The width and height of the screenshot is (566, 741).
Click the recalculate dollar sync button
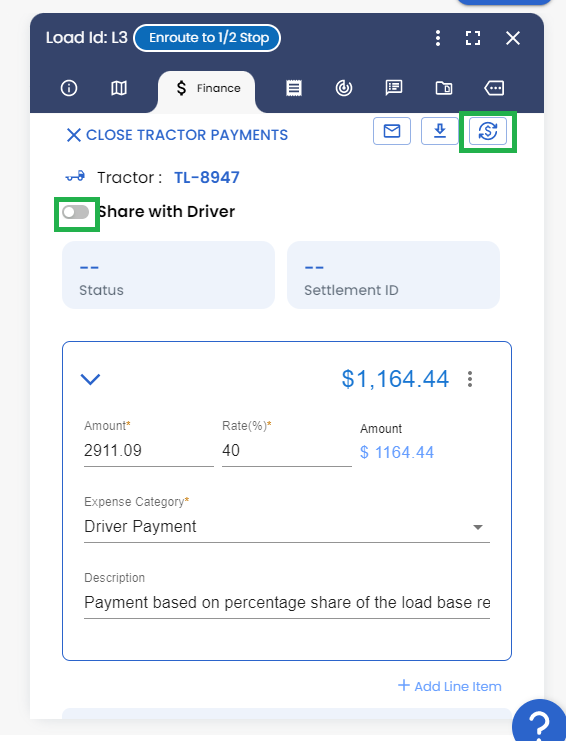[x=488, y=131]
